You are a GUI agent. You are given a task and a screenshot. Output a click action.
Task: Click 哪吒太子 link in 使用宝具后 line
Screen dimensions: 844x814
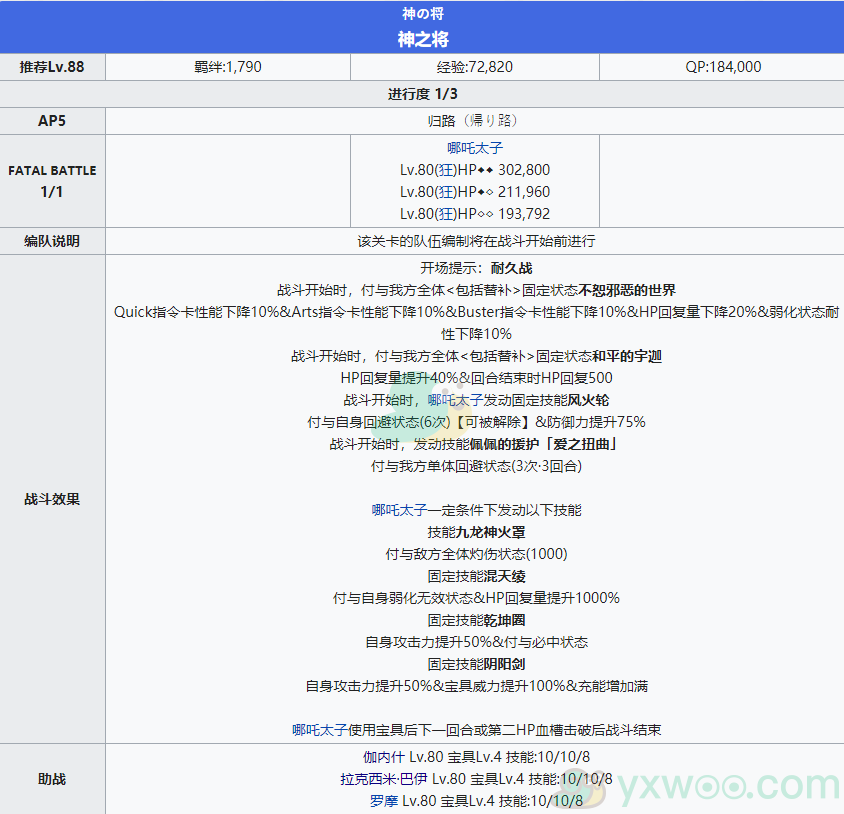pos(320,730)
